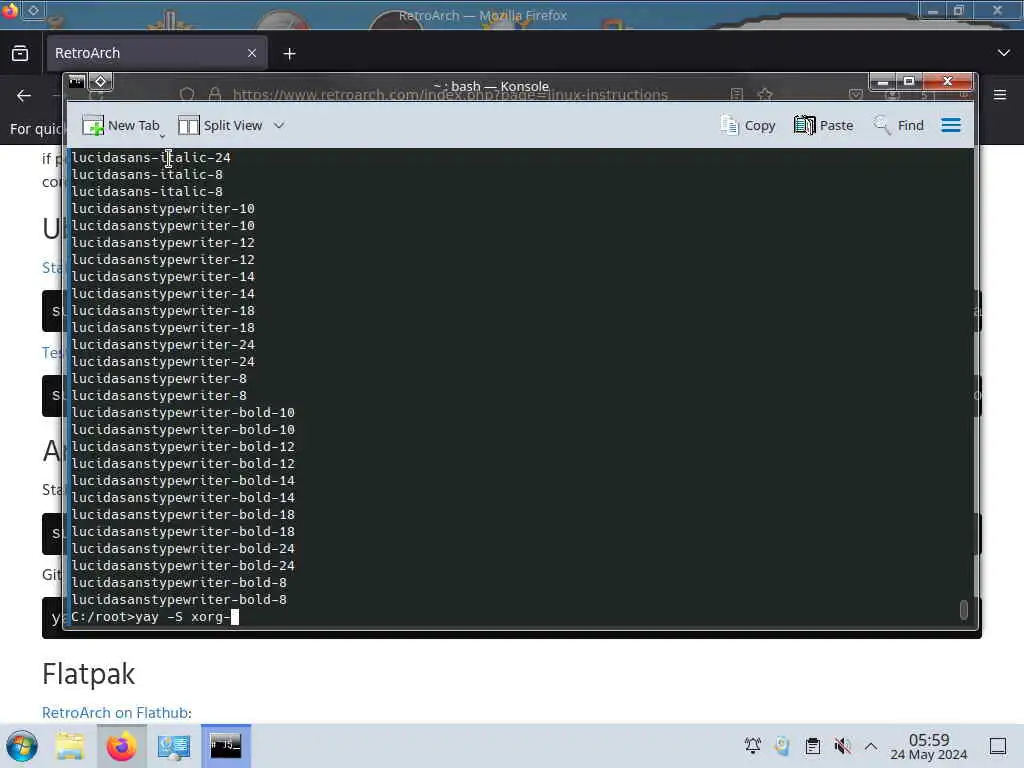This screenshot has width=1024, height=768.
Task: Open file manager from taskbar
Action: click(70, 746)
